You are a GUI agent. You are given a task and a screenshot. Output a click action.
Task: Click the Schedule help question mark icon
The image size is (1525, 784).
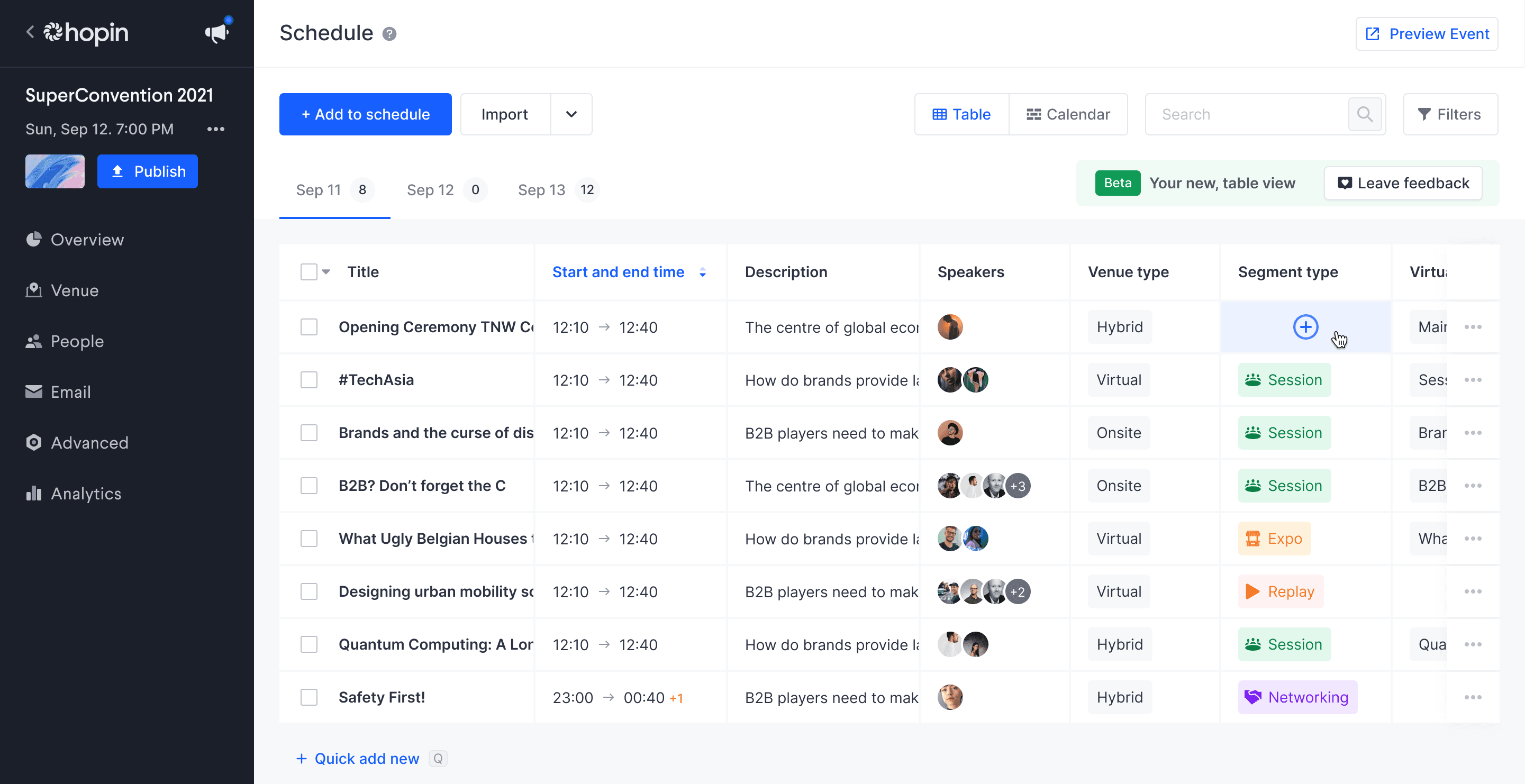(x=389, y=34)
